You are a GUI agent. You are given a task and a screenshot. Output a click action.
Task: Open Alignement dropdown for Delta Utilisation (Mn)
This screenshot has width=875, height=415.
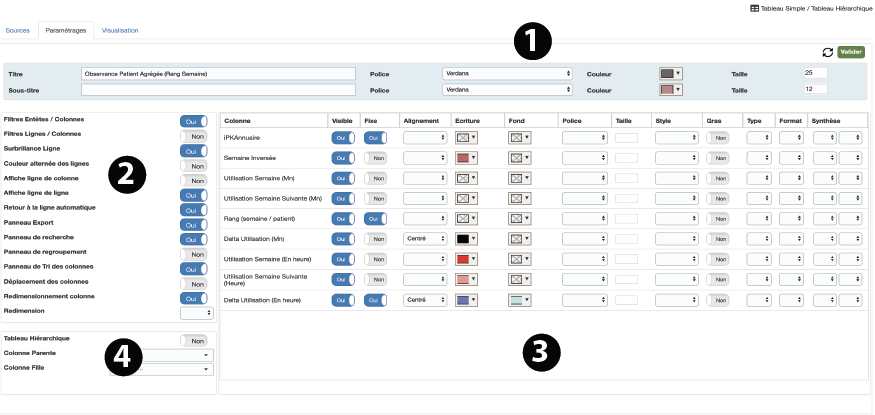tap(425, 239)
